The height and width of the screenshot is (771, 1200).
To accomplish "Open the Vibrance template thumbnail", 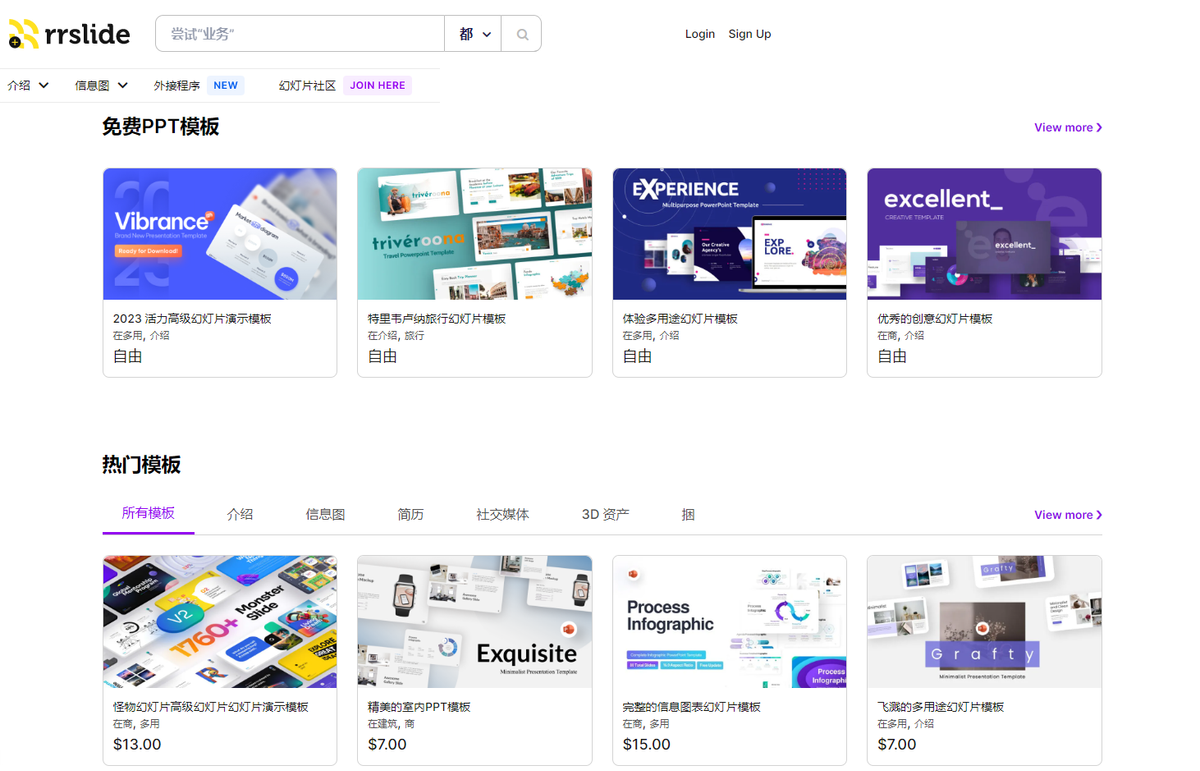I will point(220,234).
